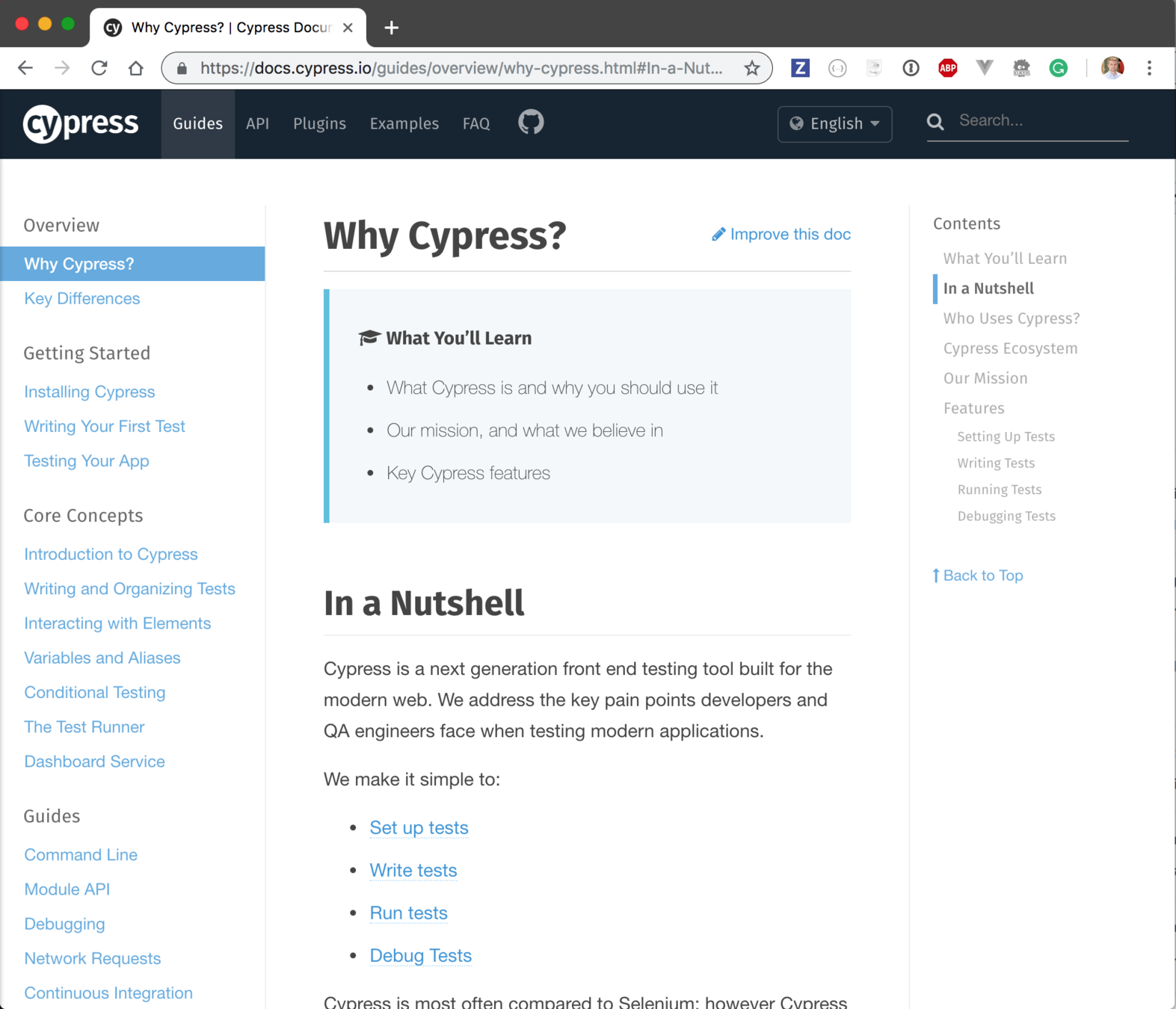1176x1009 pixels.
Task: Open the API nav item
Action: pyautogui.click(x=257, y=123)
